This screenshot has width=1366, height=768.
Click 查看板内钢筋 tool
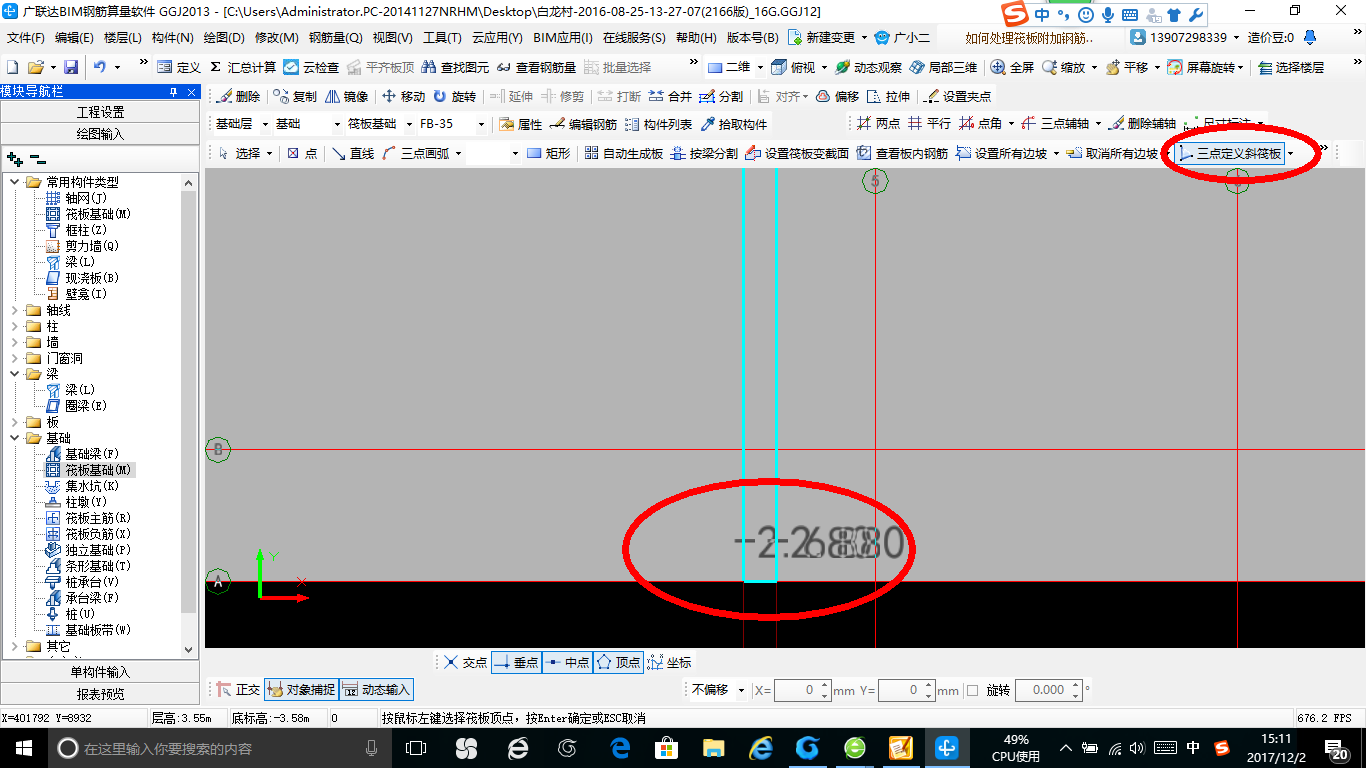902,153
